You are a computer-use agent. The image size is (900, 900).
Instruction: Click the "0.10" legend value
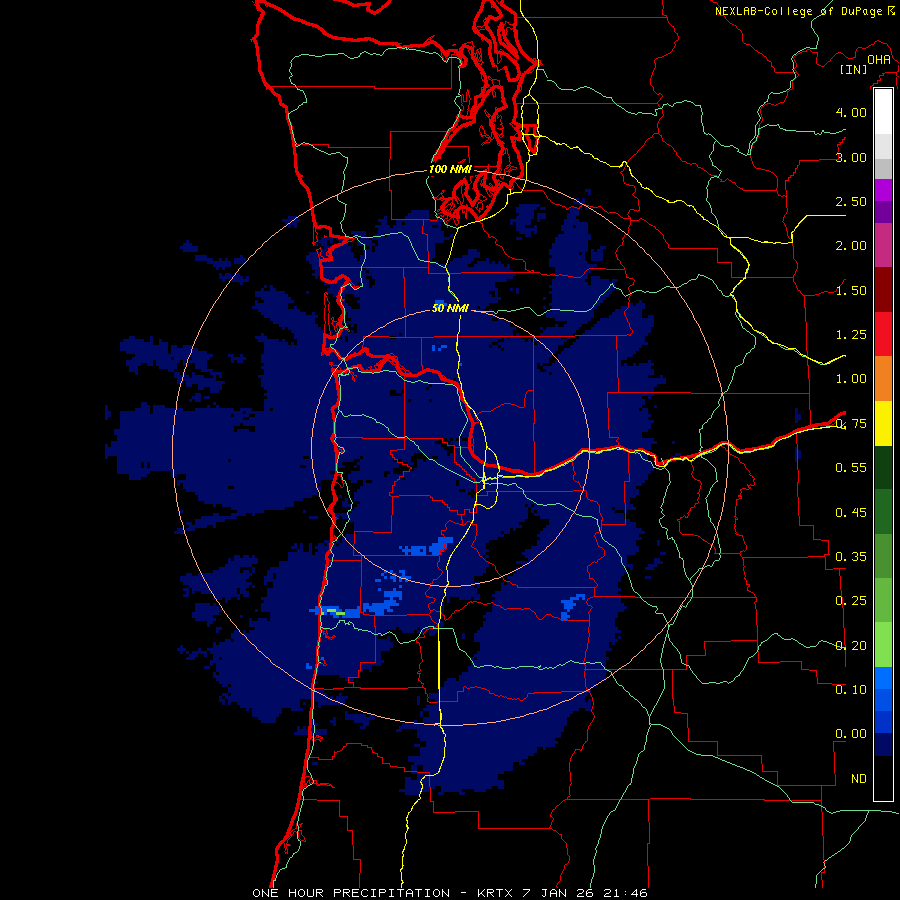(851, 690)
